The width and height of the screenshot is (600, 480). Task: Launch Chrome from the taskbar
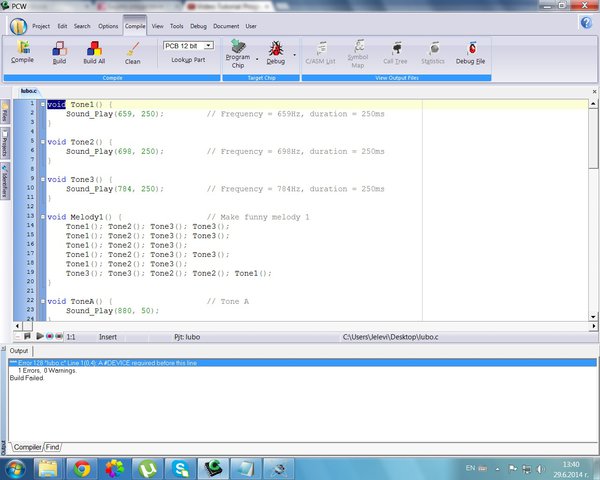coord(82,469)
